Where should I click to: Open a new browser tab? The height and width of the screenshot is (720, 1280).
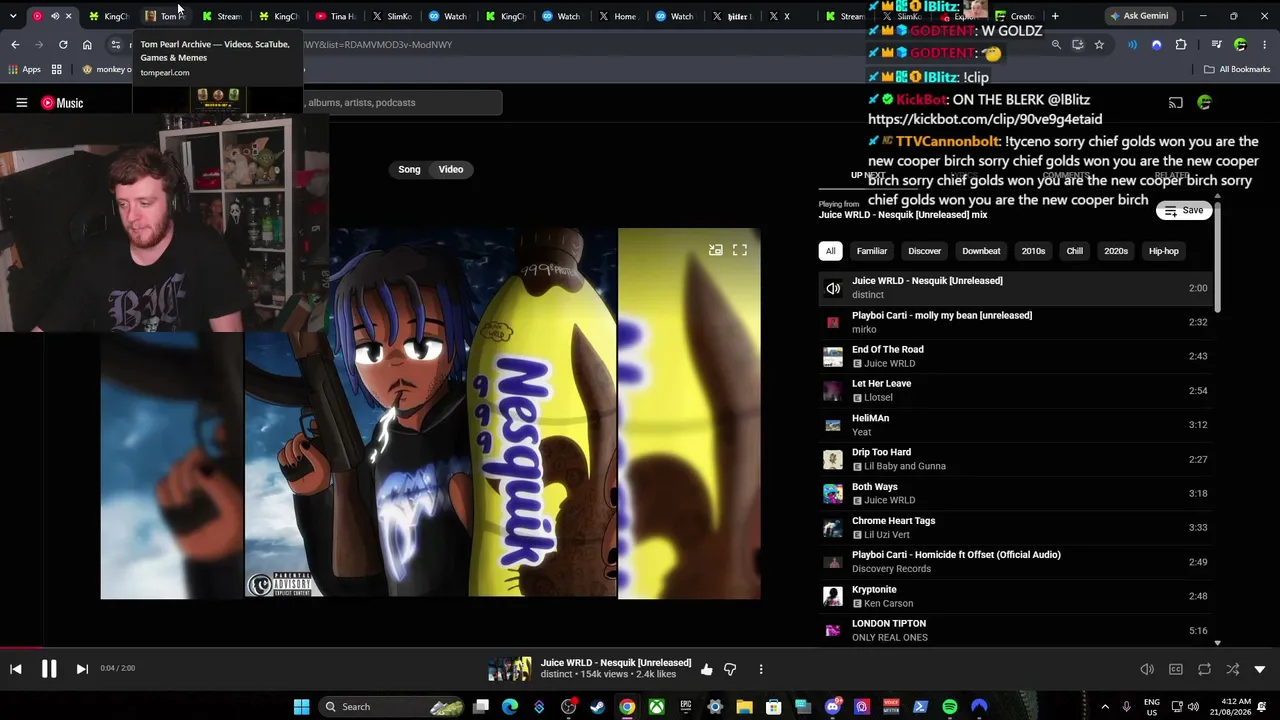point(1055,16)
